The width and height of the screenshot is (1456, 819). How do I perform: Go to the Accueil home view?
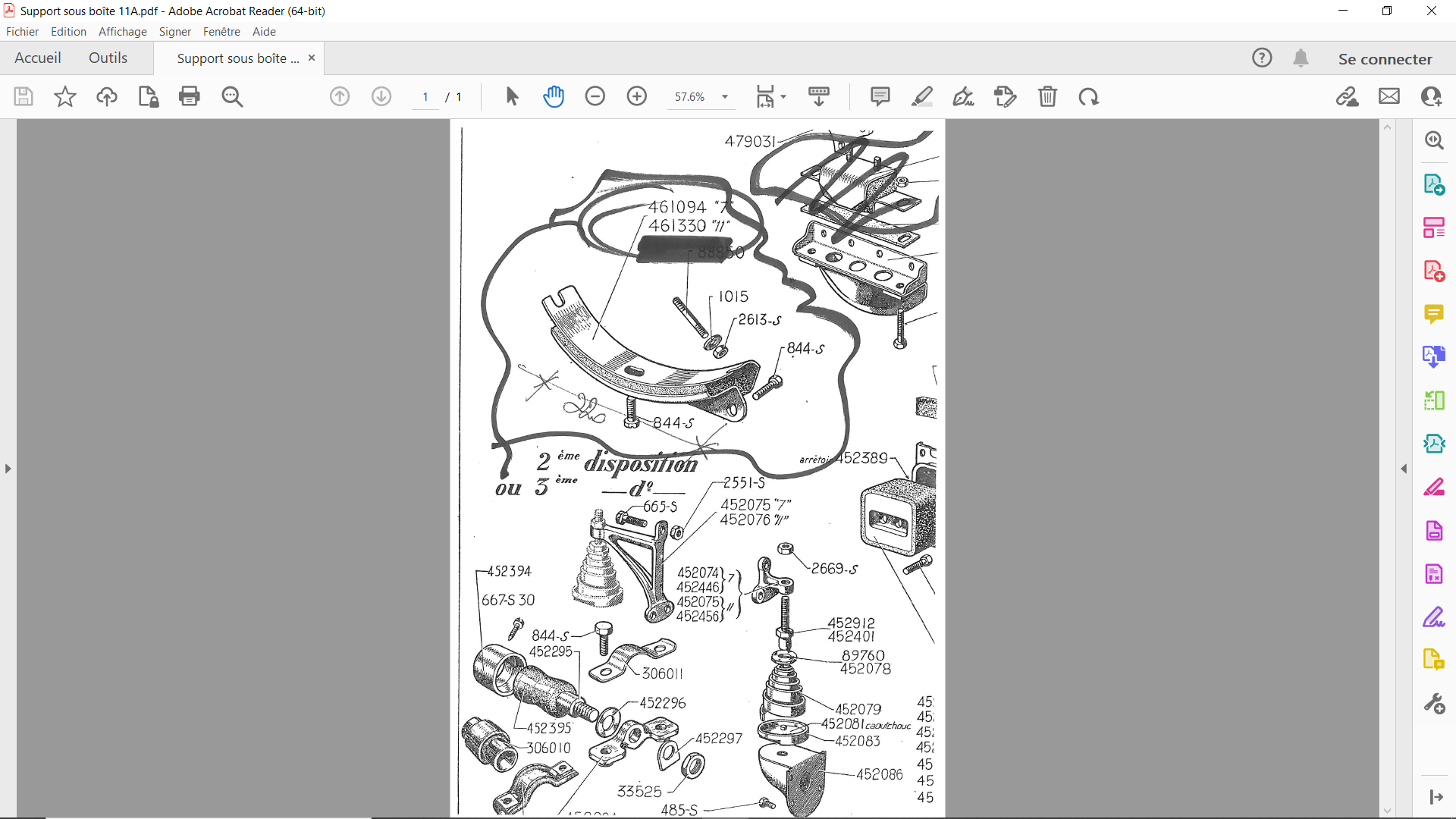pos(38,58)
